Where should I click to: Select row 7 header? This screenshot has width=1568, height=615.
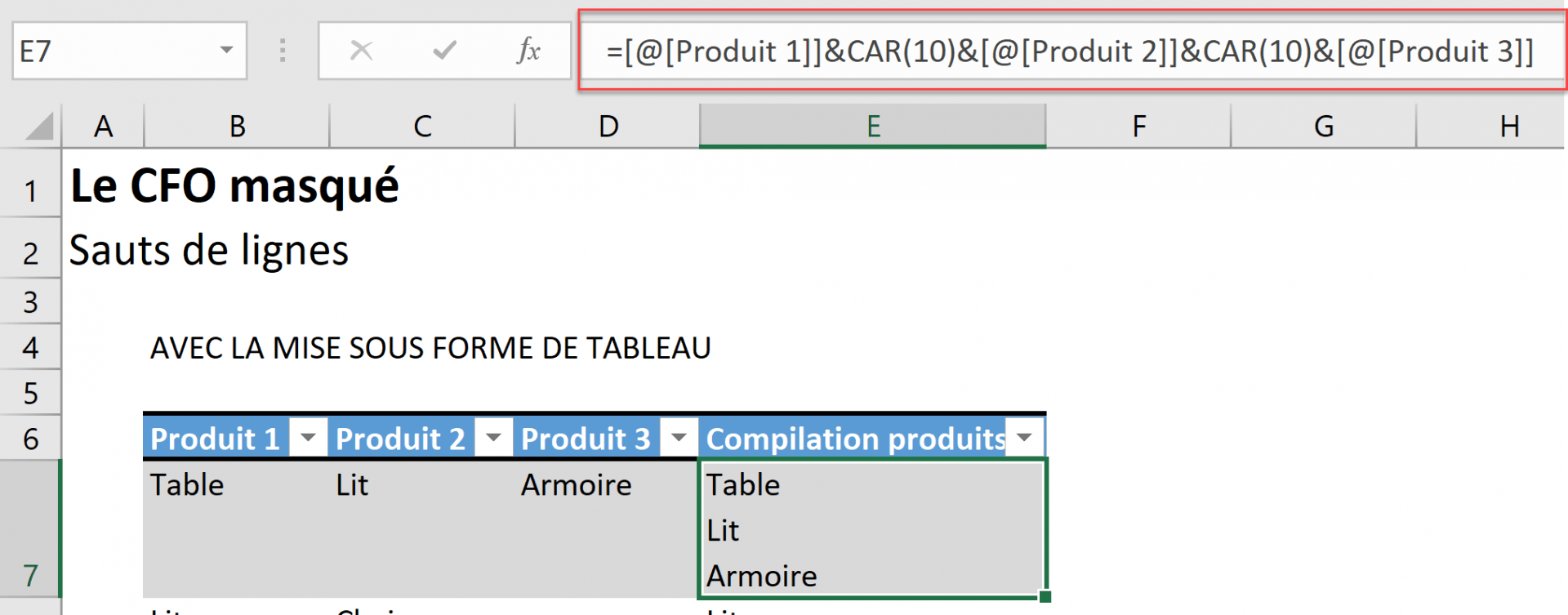pos(30,529)
